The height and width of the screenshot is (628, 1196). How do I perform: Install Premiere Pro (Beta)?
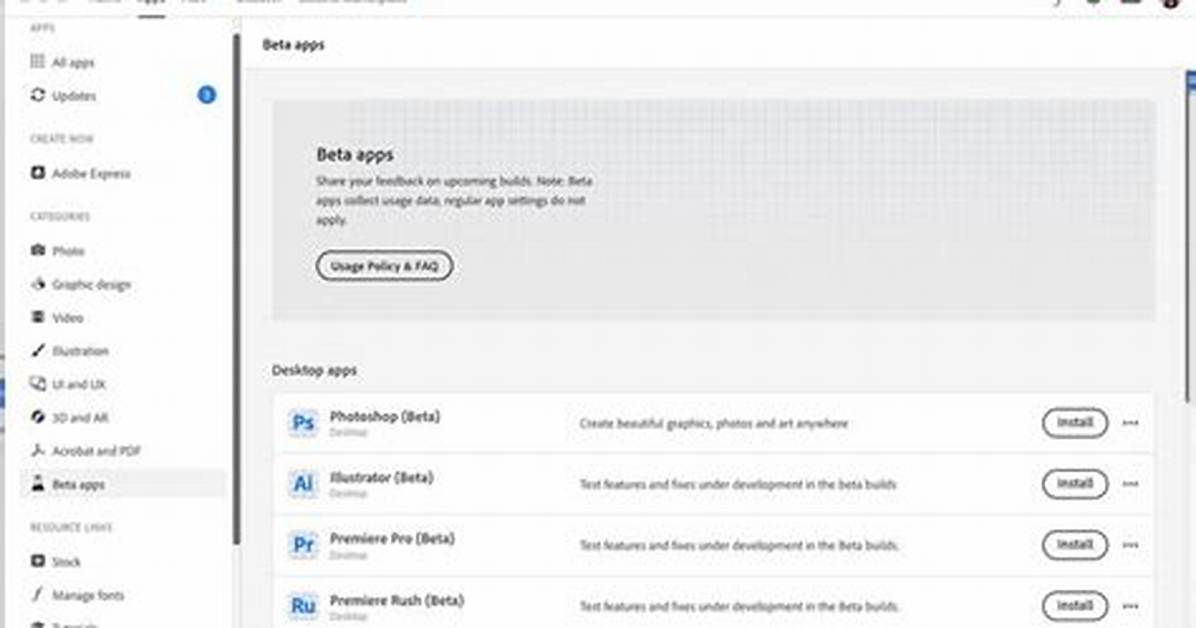click(x=1075, y=545)
